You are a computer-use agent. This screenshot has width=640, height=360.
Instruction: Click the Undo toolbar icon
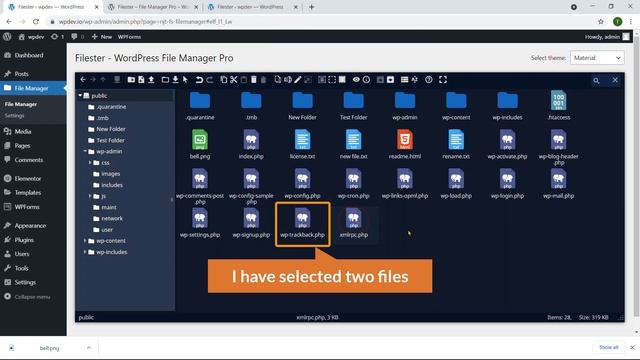[199, 80]
